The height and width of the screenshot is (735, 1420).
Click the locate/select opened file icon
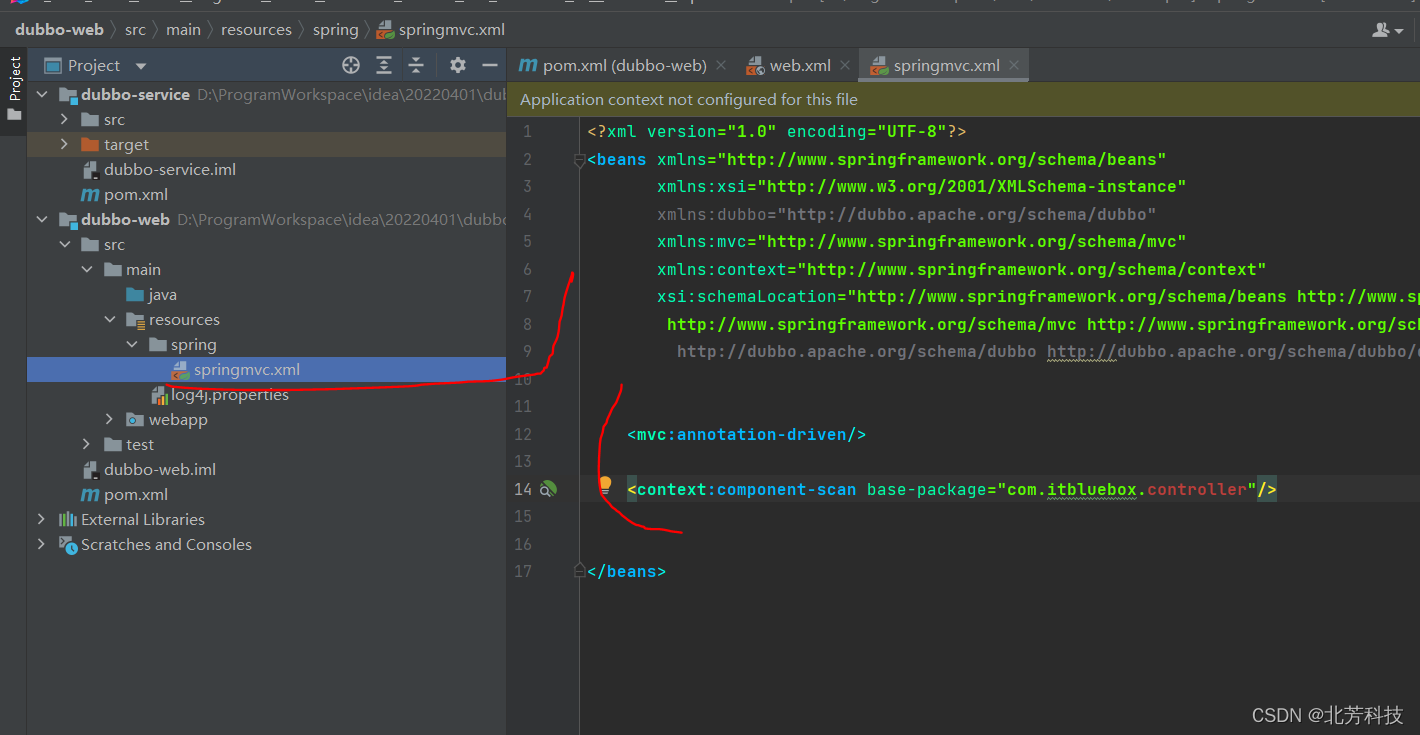pyautogui.click(x=351, y=65)
